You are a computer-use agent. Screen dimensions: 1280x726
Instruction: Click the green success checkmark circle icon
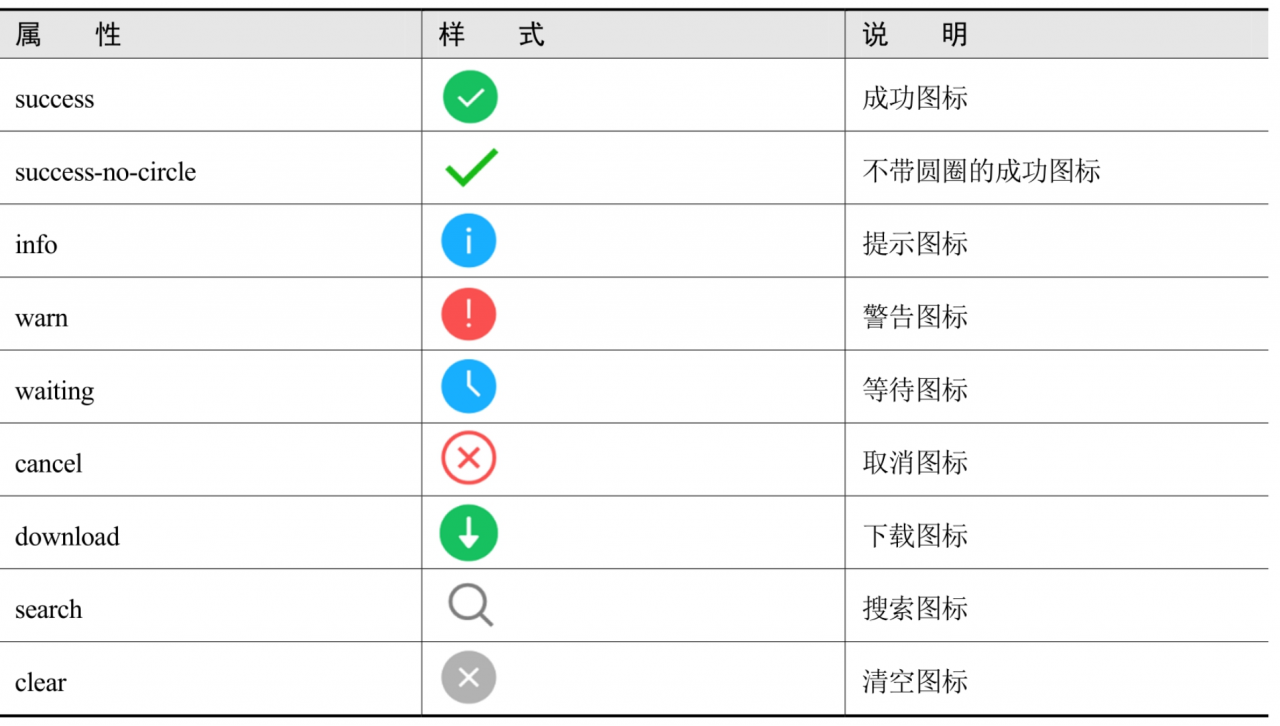tap(470, 96)
